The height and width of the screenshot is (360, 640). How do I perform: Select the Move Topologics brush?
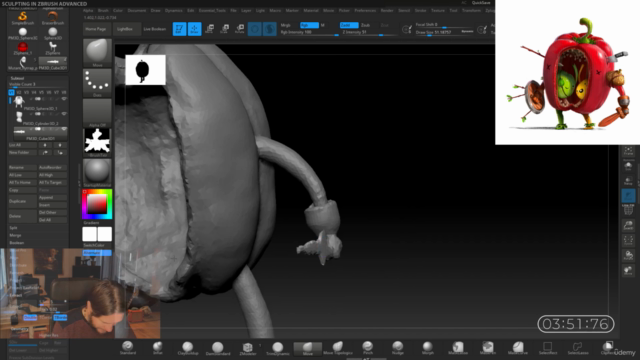point(338,348)
